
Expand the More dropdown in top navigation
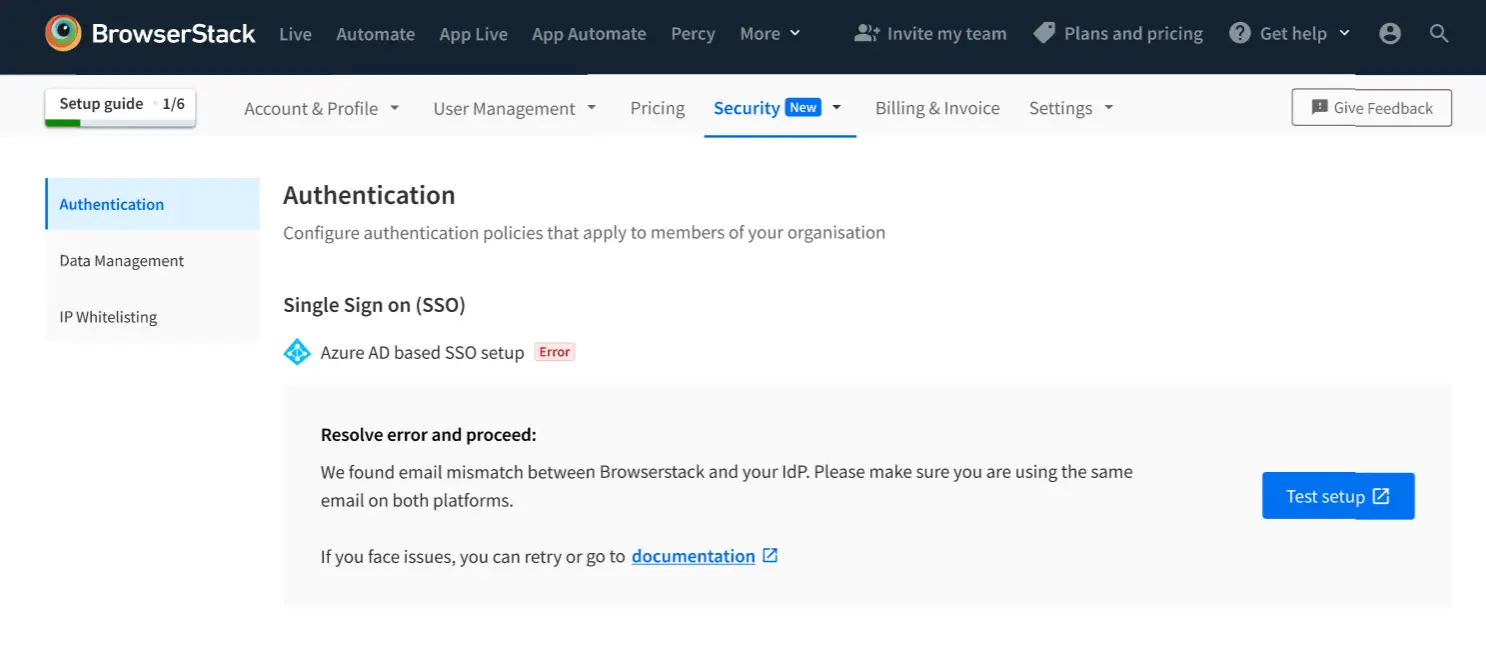tap(770, 34)
